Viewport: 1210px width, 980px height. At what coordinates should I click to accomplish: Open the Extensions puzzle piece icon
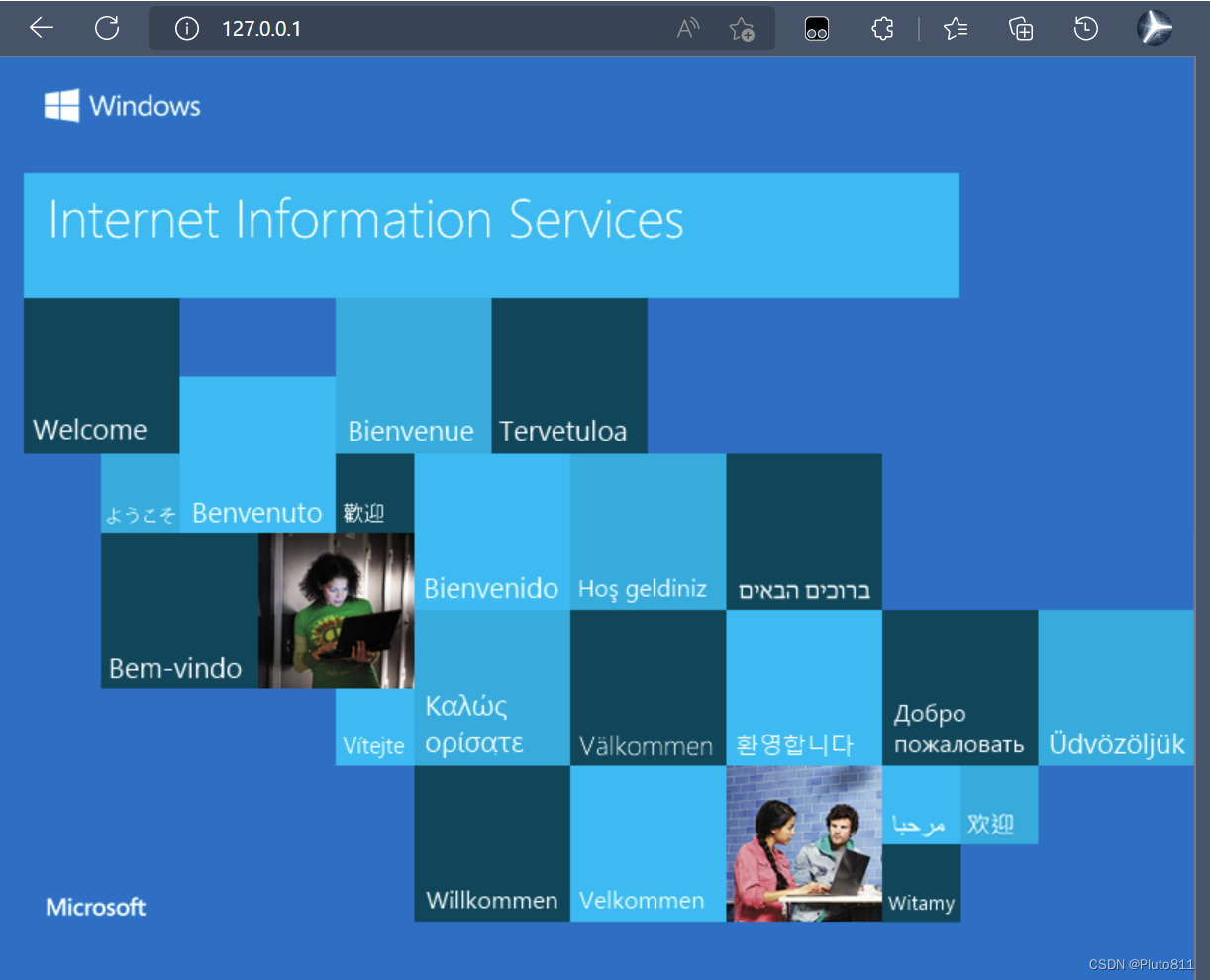tap(882, 29)
